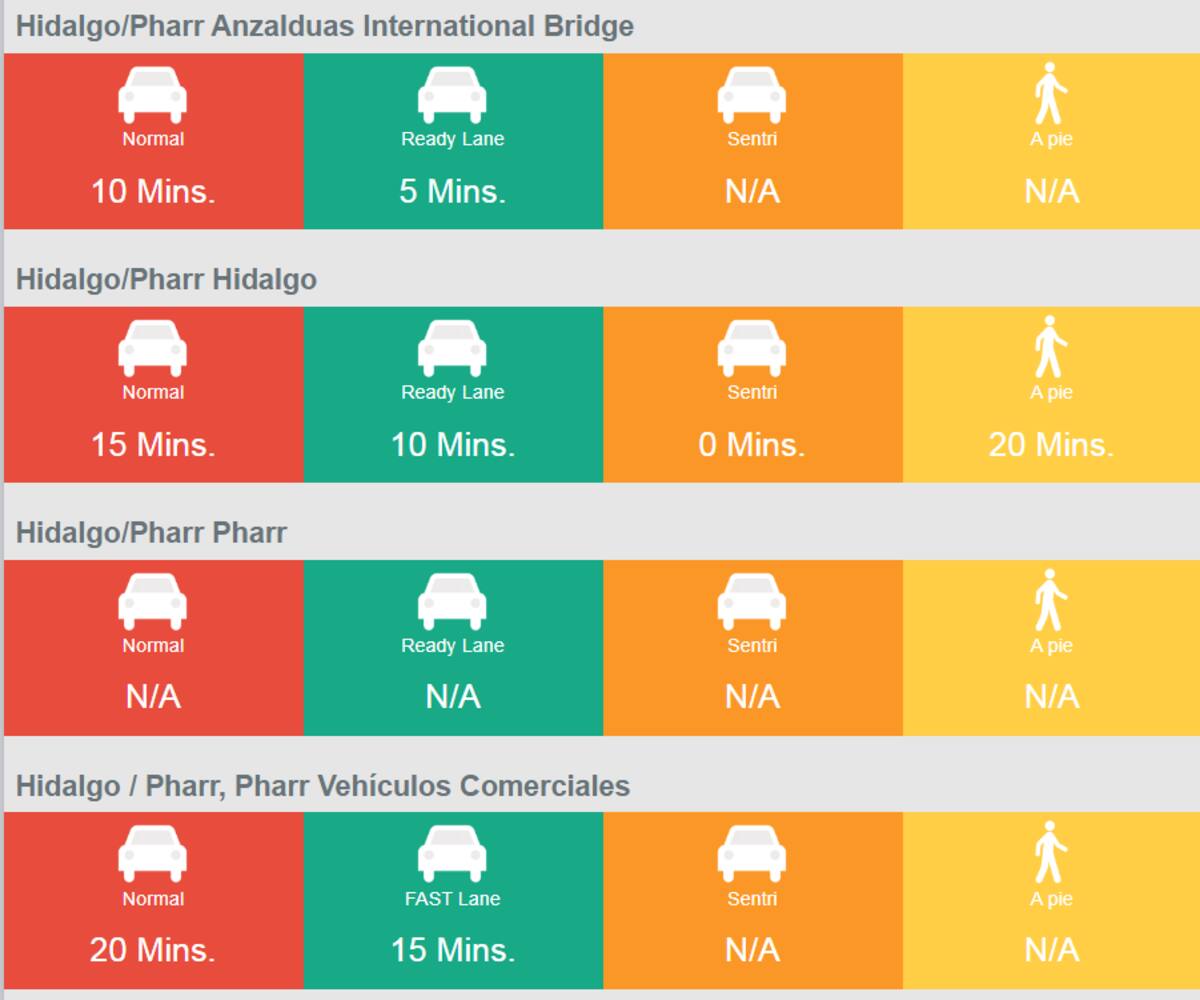1200x1000 pixels.
Task: Click the 0 Mins. Hidalgo Sentri time
Action: [752, 445]
